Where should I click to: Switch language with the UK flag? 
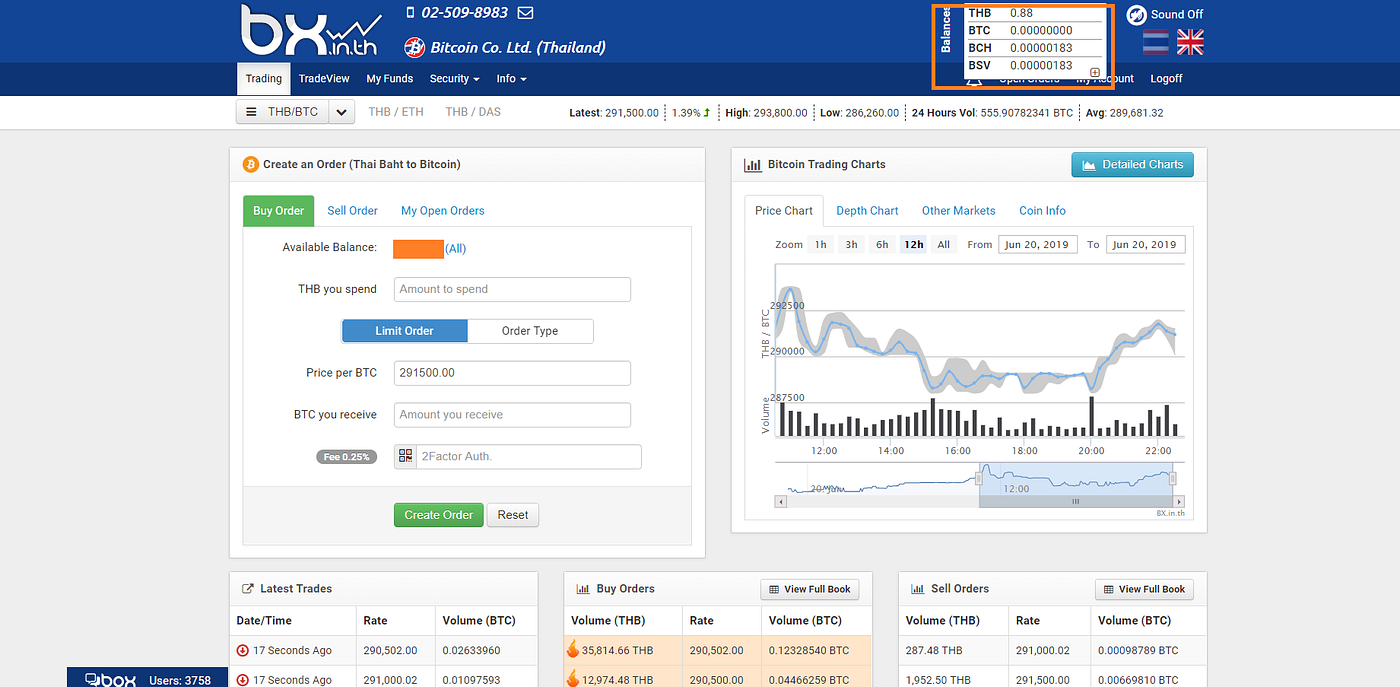click(1190, 42)
